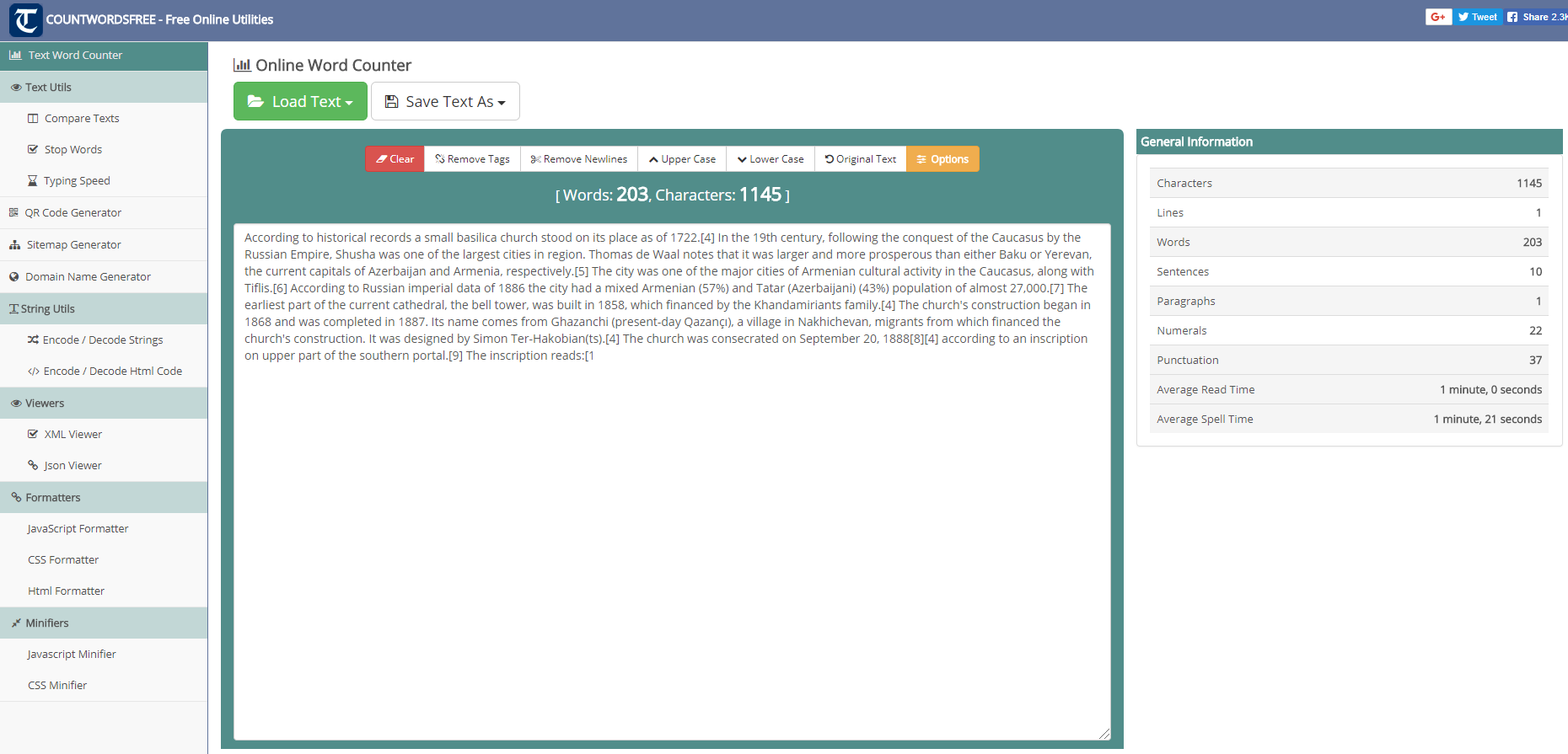Click the text area resize handle
The image size is (1568, 754).
point(1104,734)
